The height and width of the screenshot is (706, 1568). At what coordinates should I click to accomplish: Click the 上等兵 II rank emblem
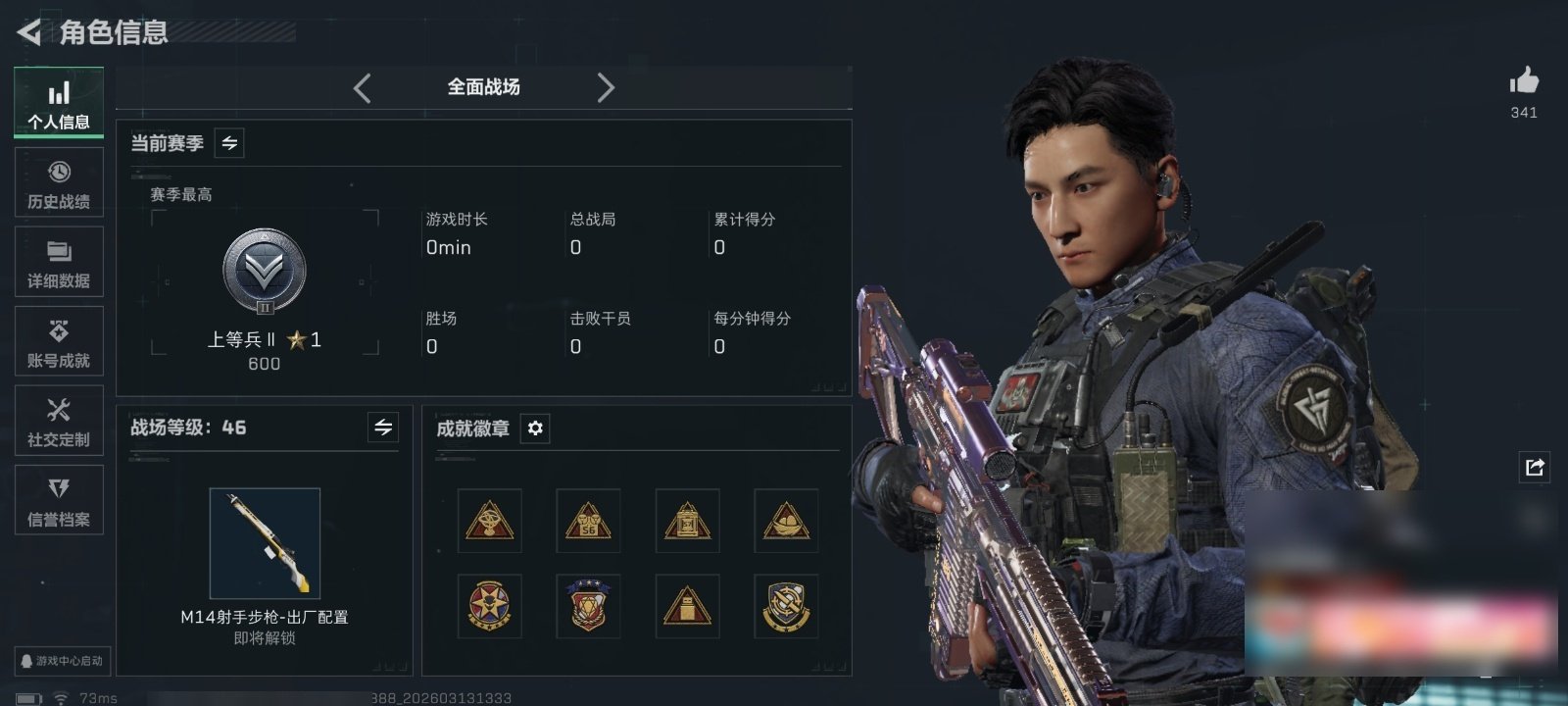265,272
